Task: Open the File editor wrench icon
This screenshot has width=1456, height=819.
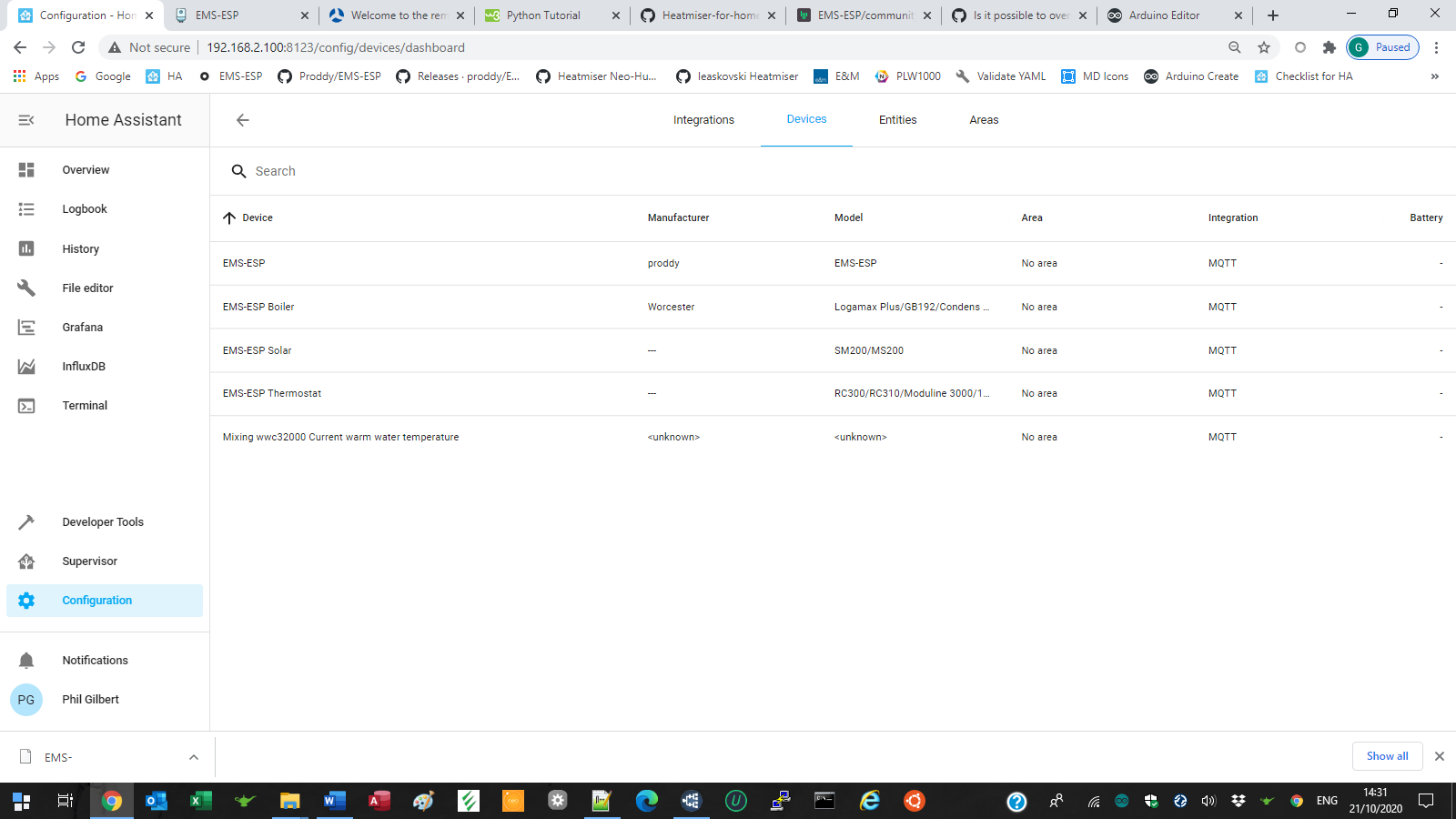Action: pos(26,288)
